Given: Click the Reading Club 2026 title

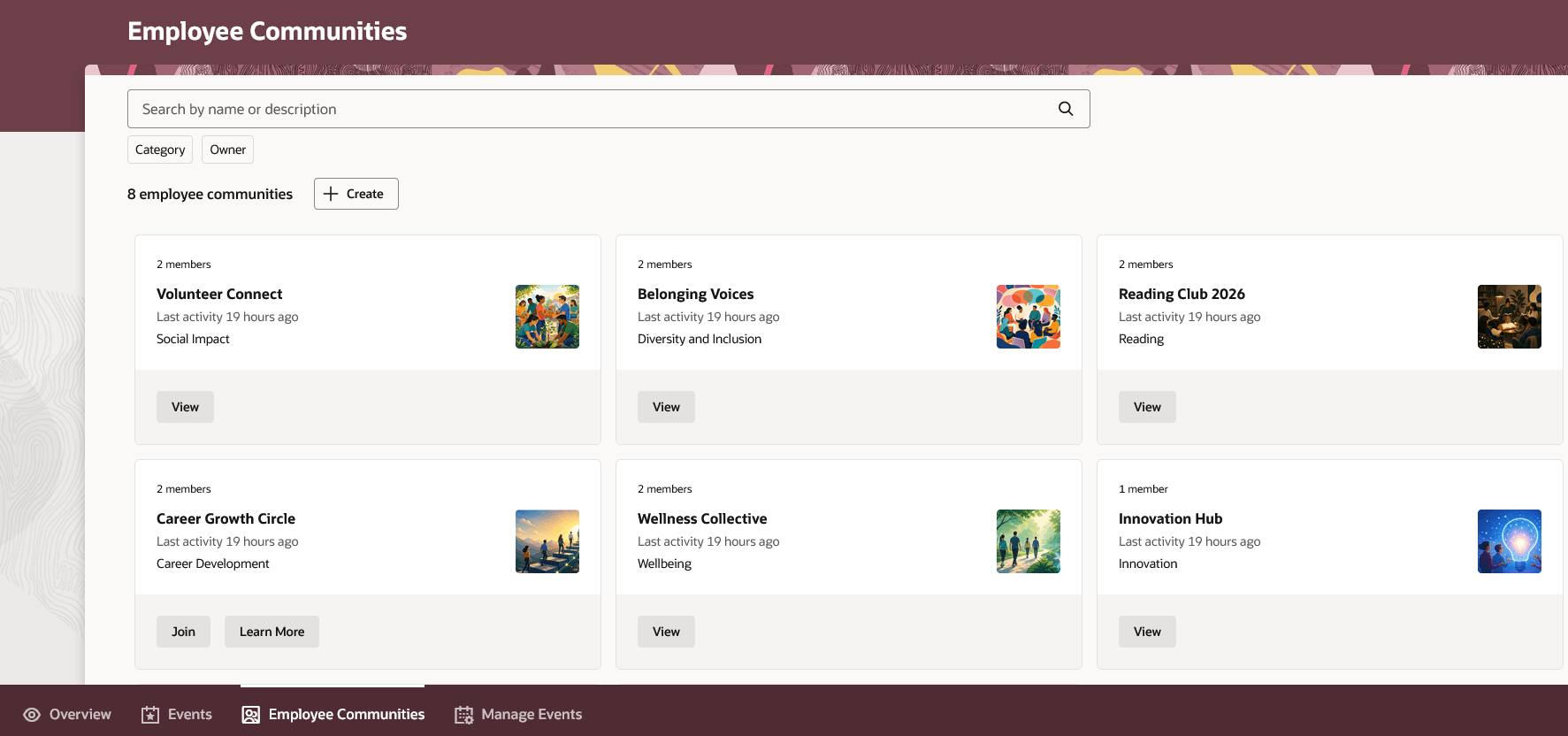Looking at the screenshot, I should tap(1182, 294).
